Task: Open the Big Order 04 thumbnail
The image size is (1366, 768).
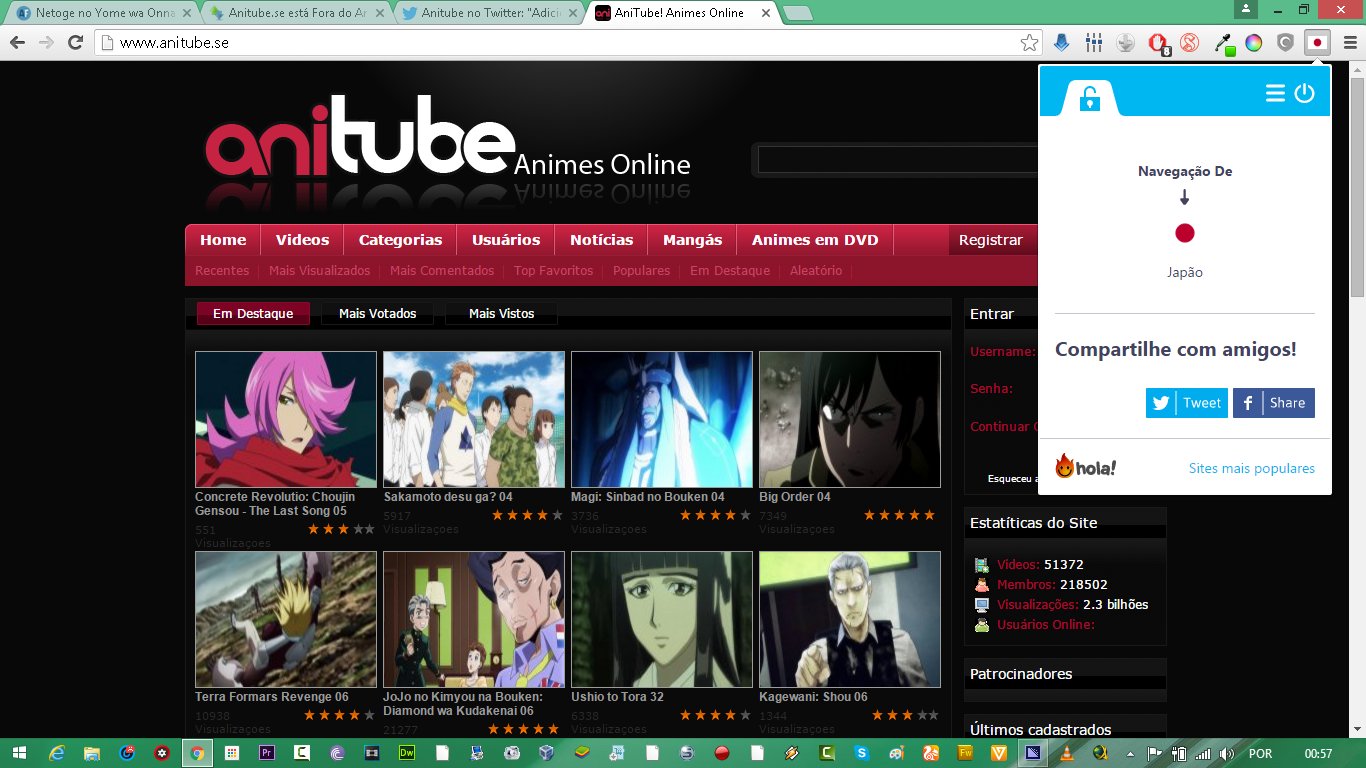Action: tap(850, 419)
